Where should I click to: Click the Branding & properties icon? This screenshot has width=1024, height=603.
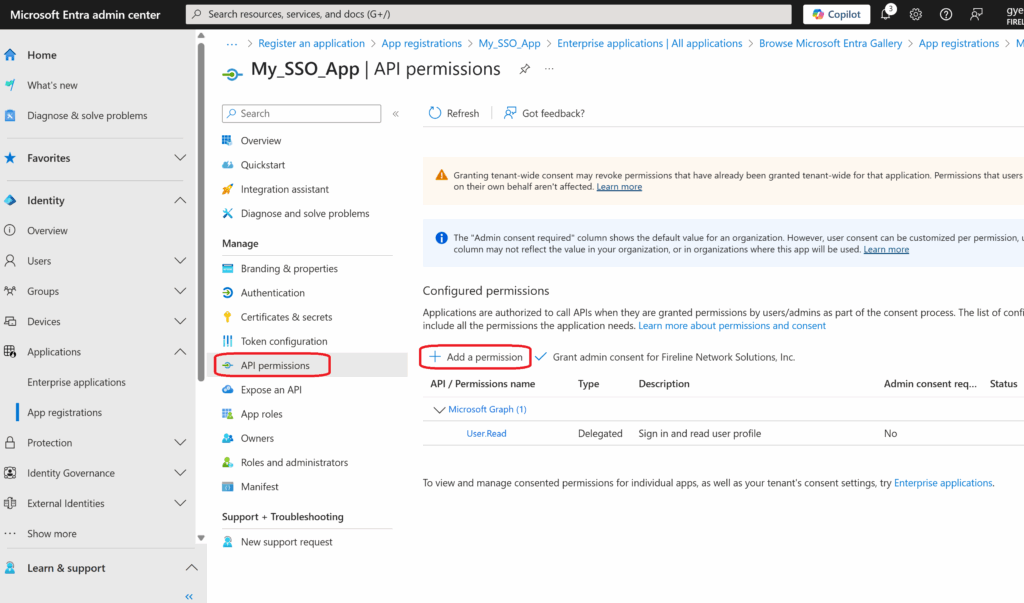point(227,269)
